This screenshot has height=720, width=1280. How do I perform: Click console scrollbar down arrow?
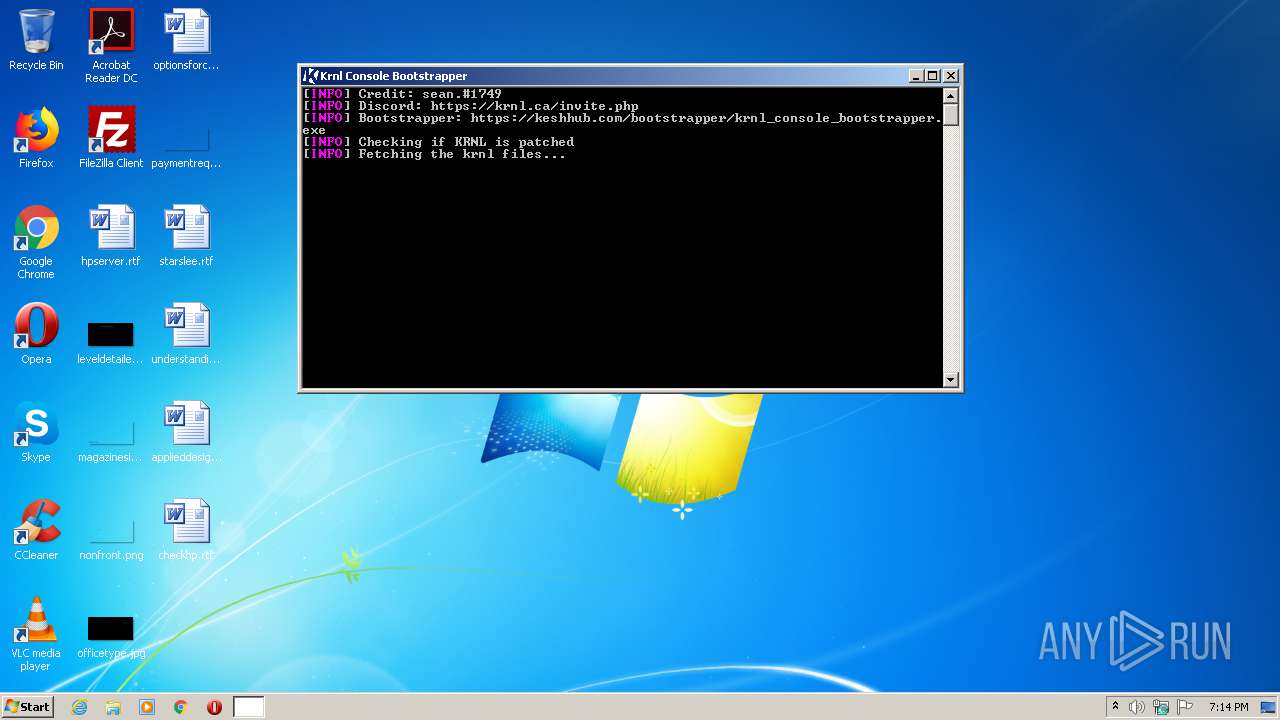tap(951, 379)
